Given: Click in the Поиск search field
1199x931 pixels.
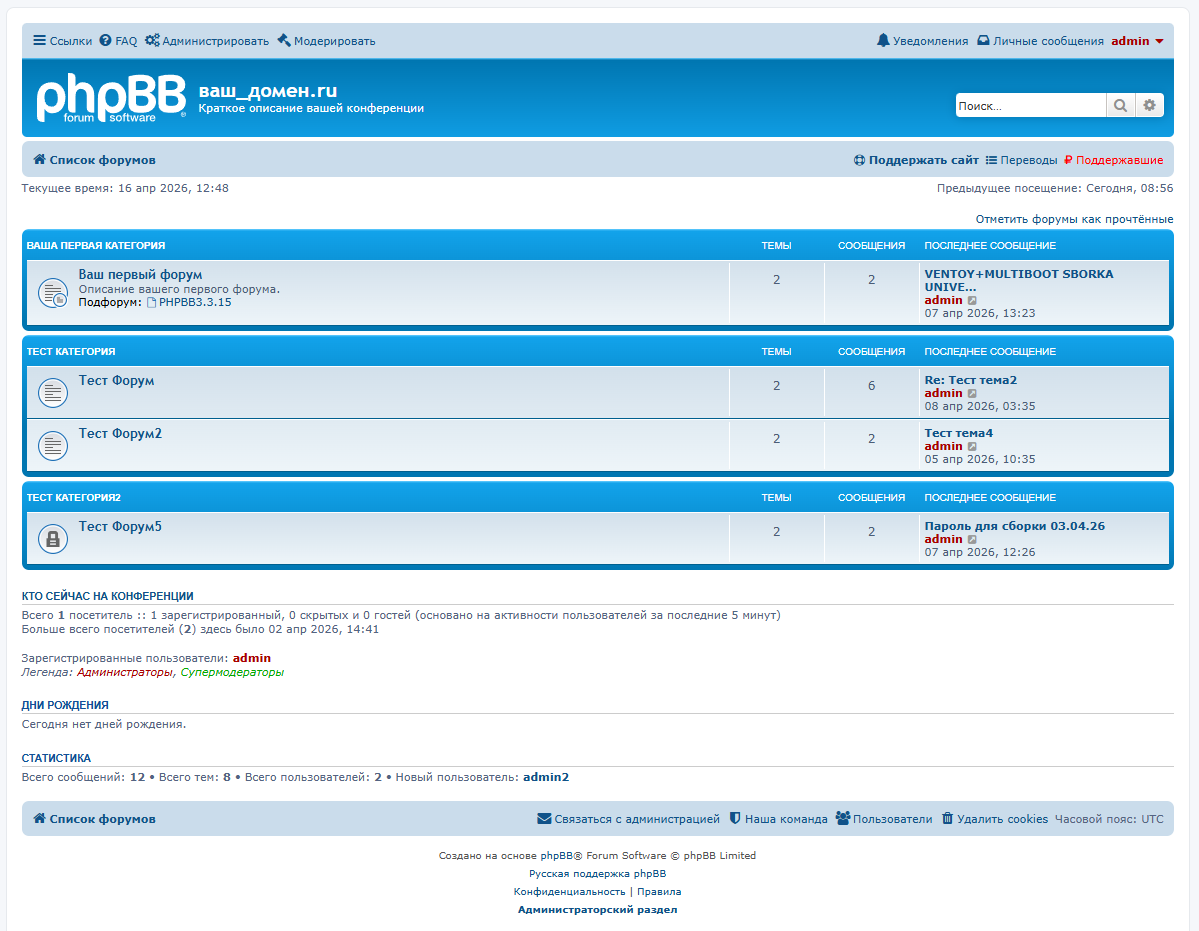Looking at the screenshot, I should [x=1029, y=105].
